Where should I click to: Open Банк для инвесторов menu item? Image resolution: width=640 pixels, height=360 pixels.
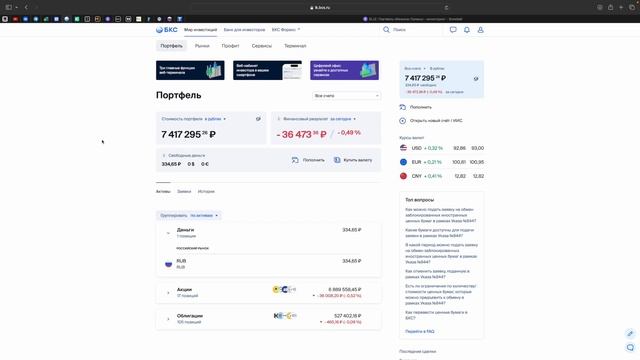(244, 30)
